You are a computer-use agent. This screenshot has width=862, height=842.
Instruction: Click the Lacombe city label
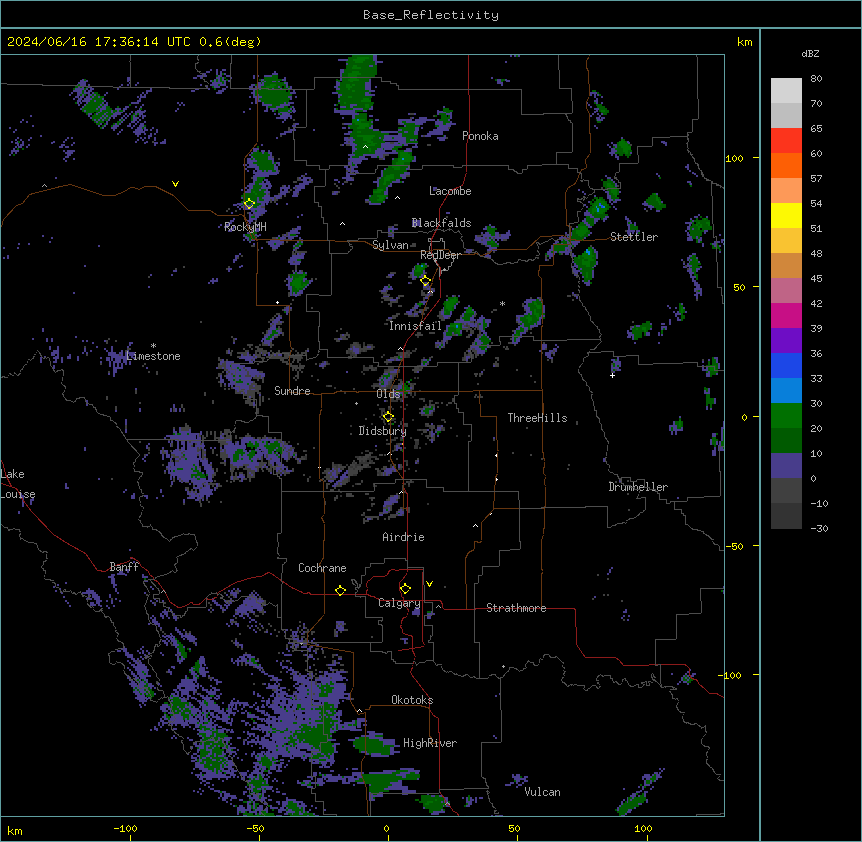point(450,191)
